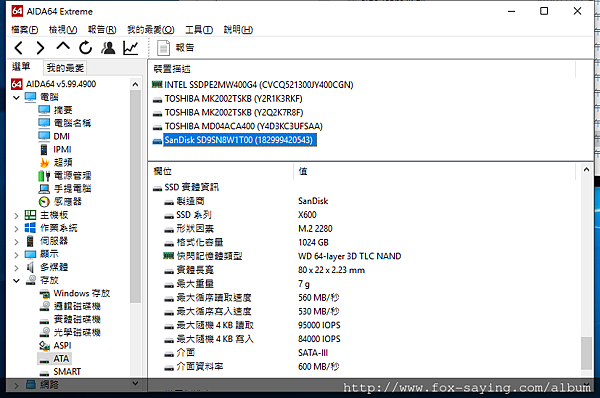The width and height of the screenshot is (600, 398).
Task: Open the 超頻 flame icon item
Action: (44, 163)
